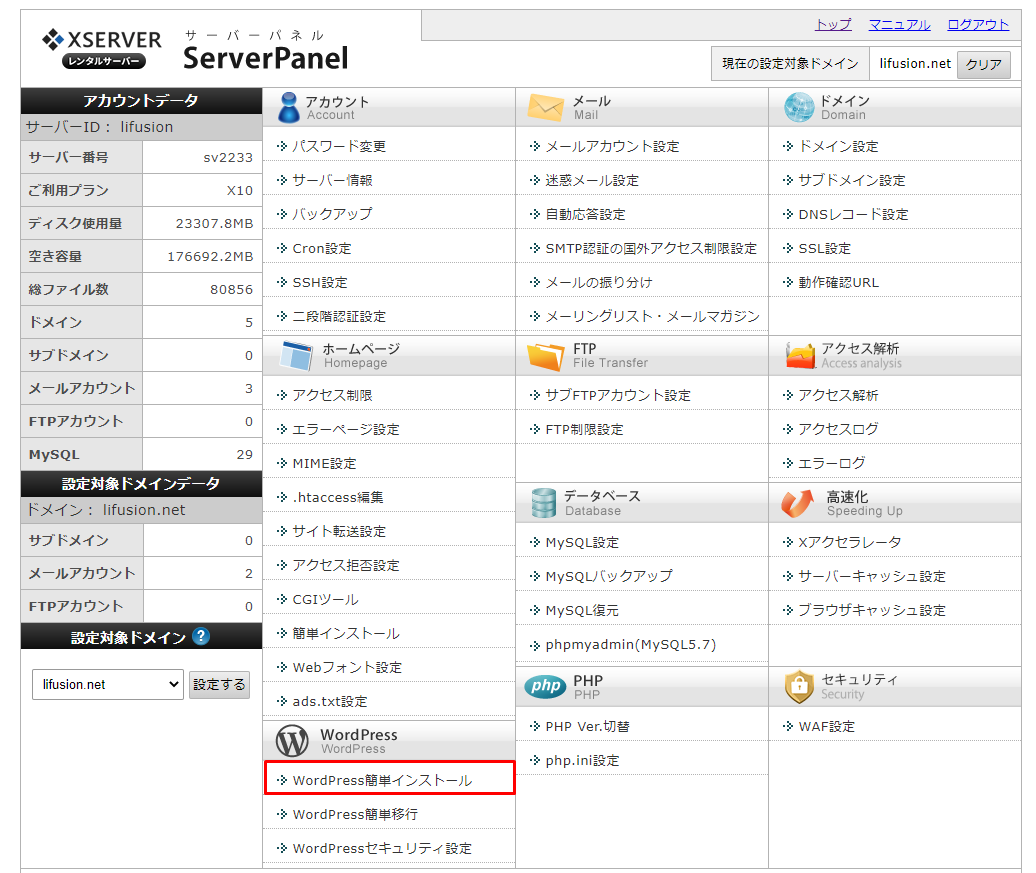Open エラーページ設定
Viewport: 1036px width, 873px height.
[x=346, y=430]
